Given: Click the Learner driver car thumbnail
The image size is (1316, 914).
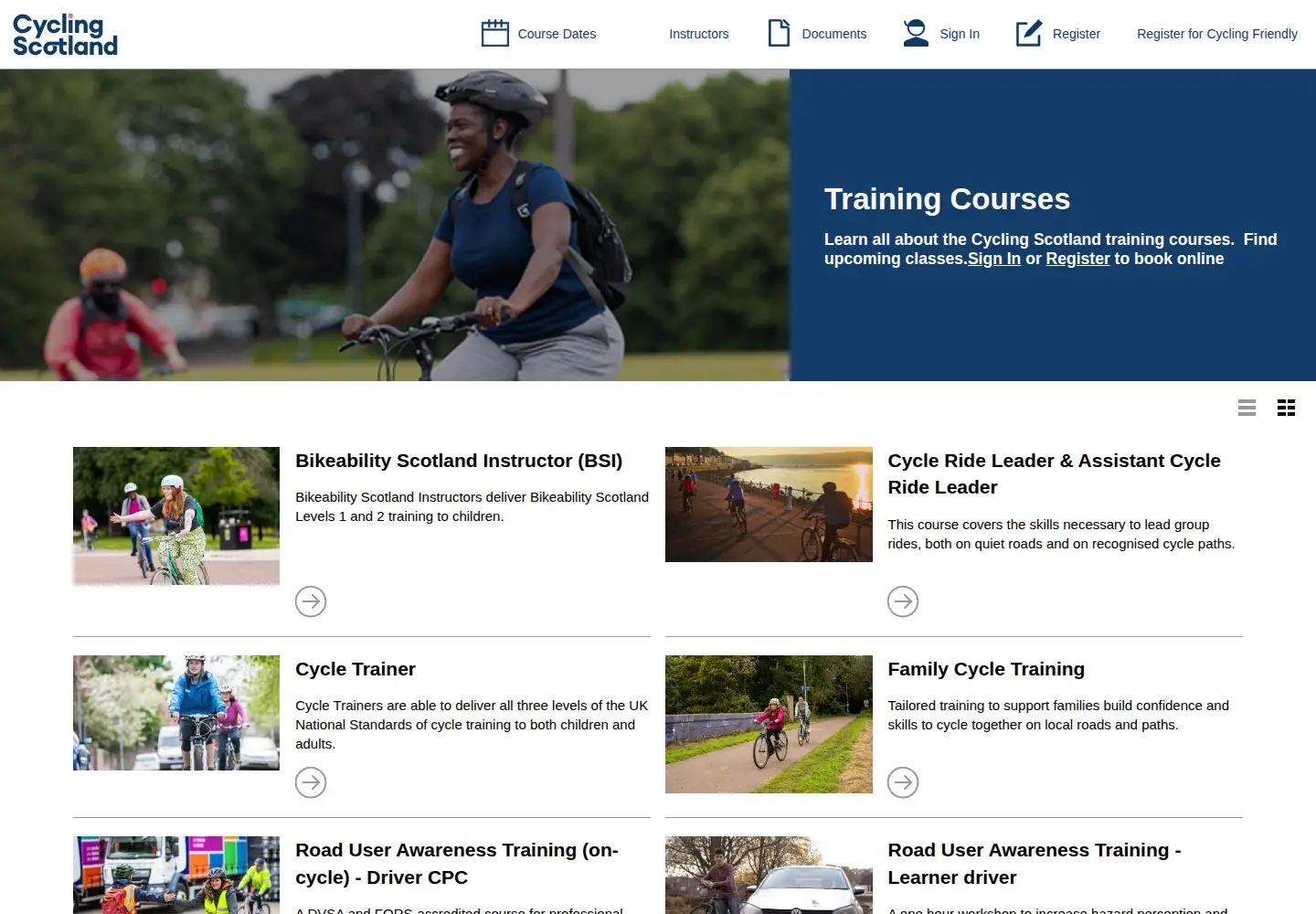Looking at the screenshot, I should [x=769, y=875].
